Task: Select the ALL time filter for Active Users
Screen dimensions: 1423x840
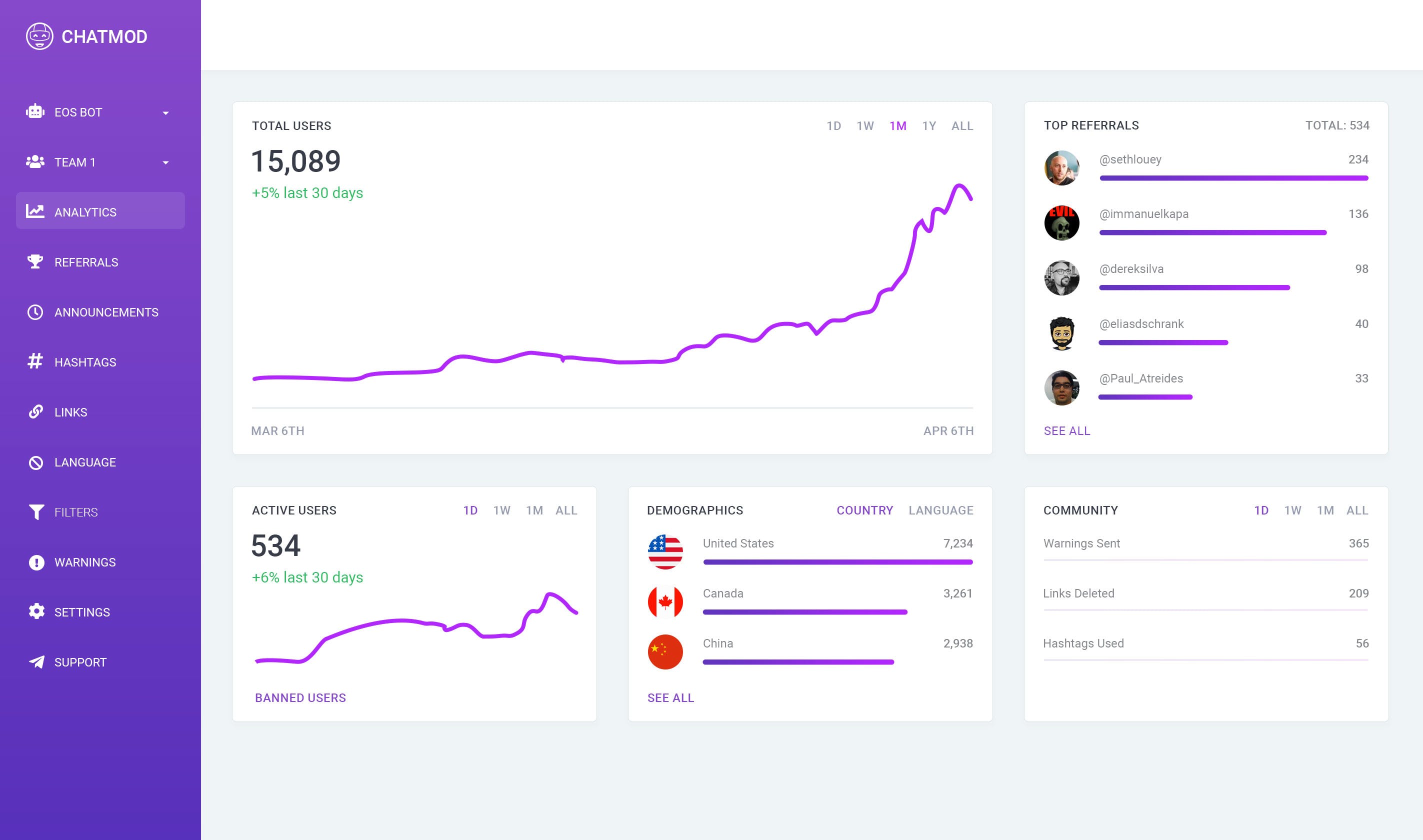Action: pyautogui.click(x=566, y=510)
